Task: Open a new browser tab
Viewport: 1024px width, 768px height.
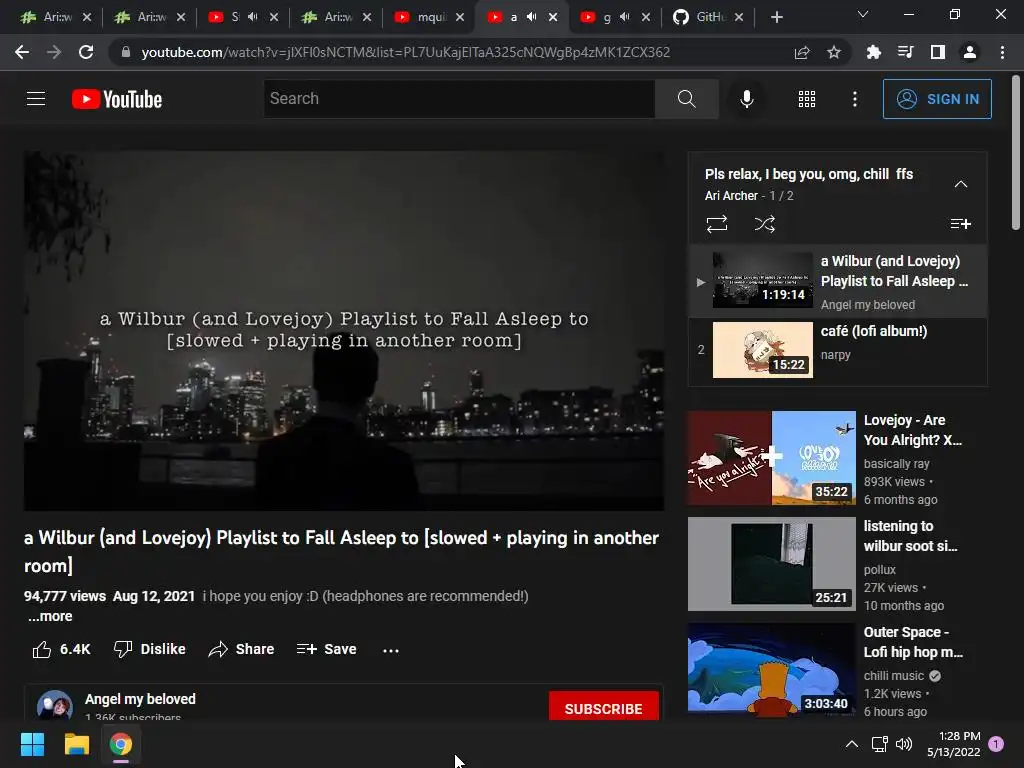Action: tap(776, 17)
